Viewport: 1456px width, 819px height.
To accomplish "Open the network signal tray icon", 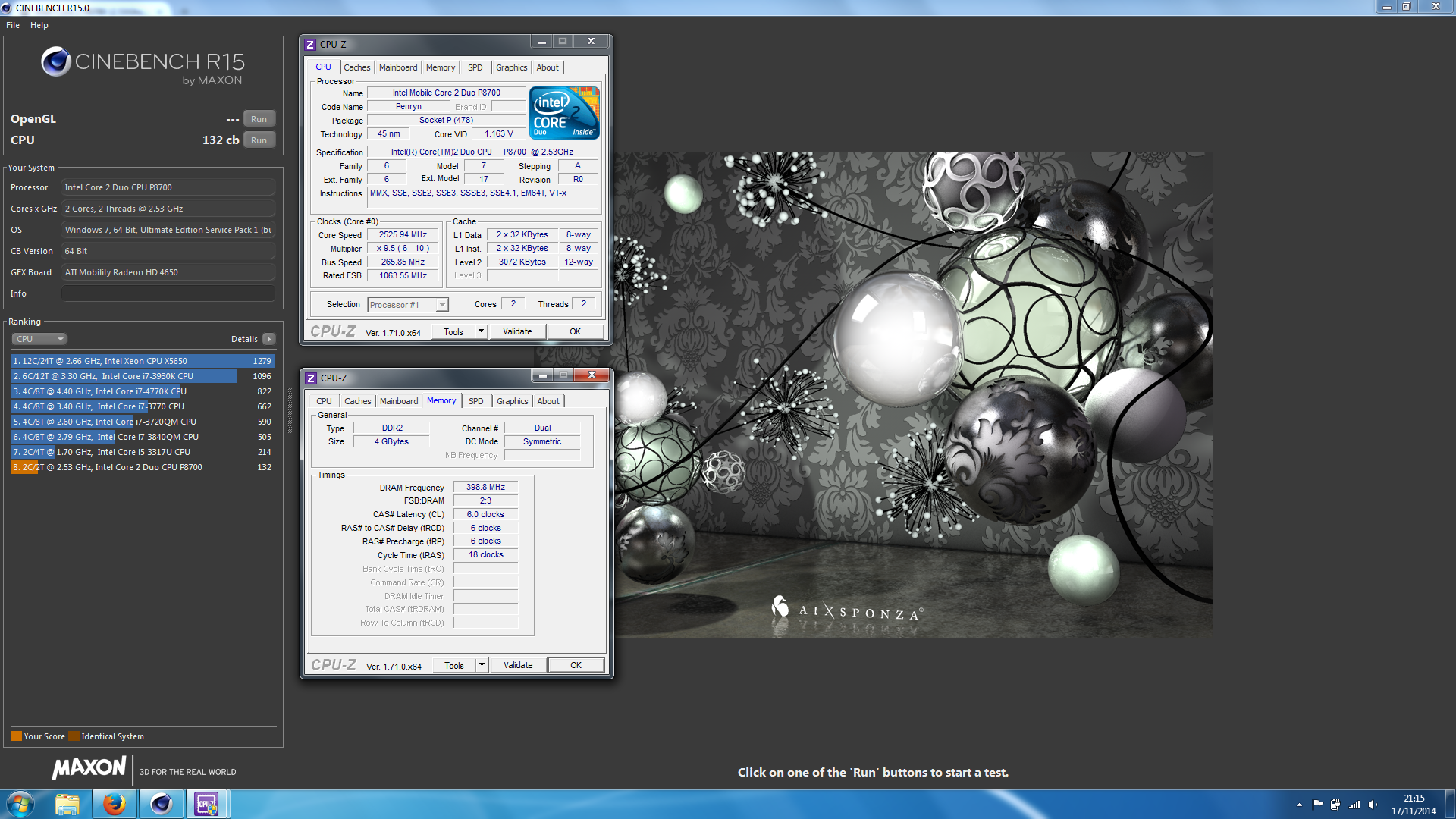I will (1354, 805).
